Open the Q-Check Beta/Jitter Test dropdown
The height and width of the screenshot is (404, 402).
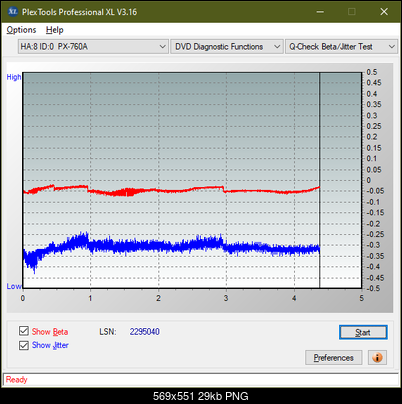[341, 47]
